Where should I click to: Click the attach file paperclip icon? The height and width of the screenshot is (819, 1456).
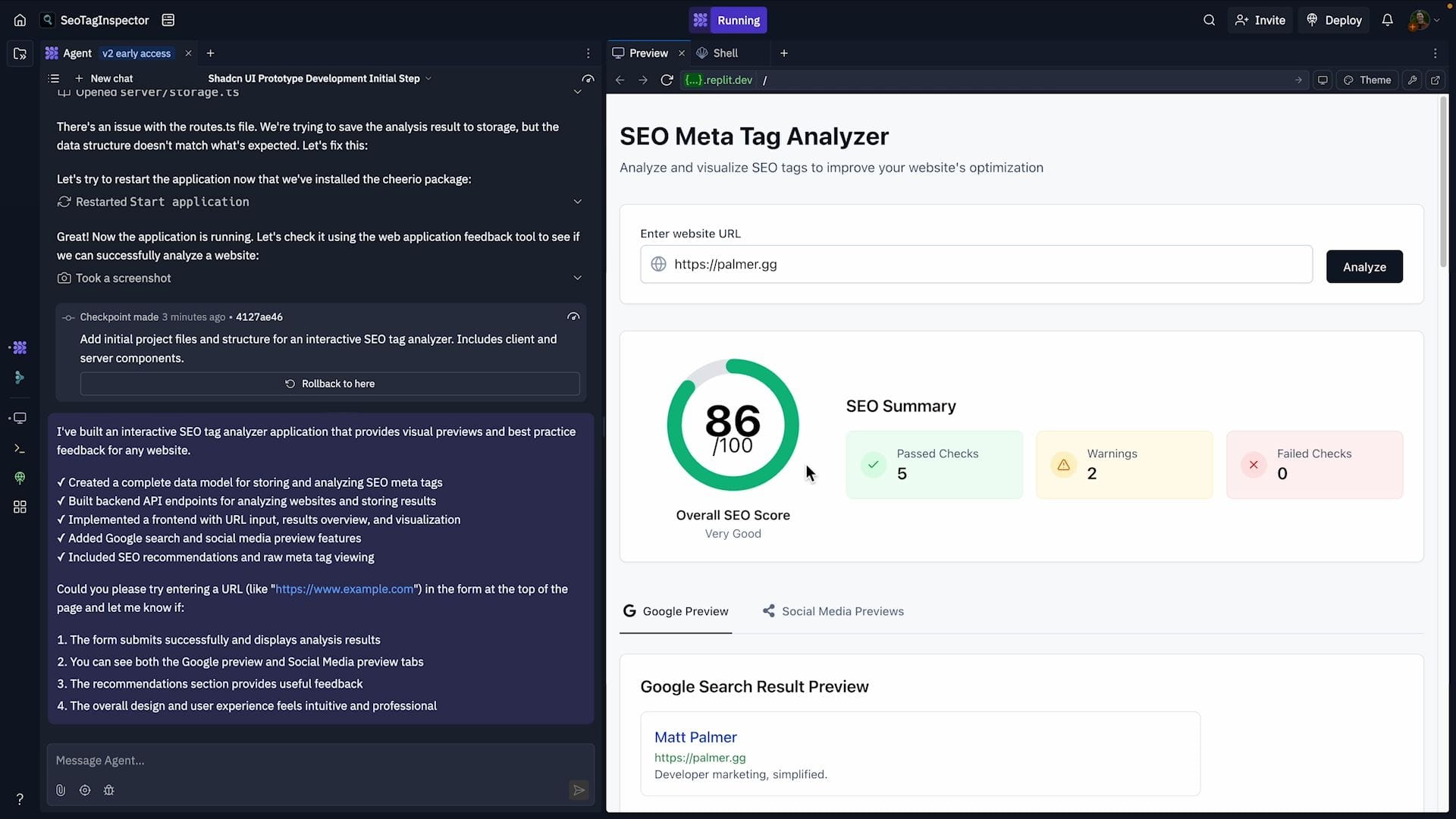pyautogui.click(x=61, y=790)
